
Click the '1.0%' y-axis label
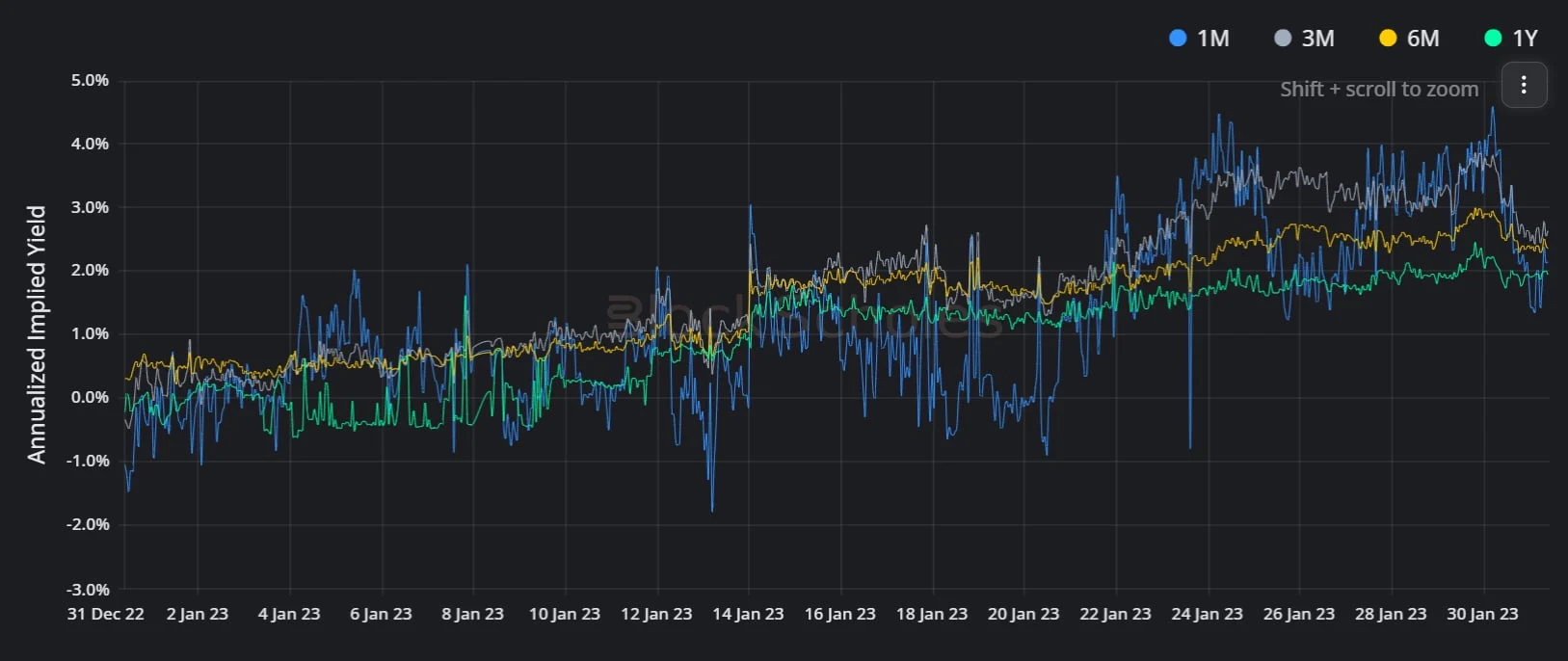point(90,333)
